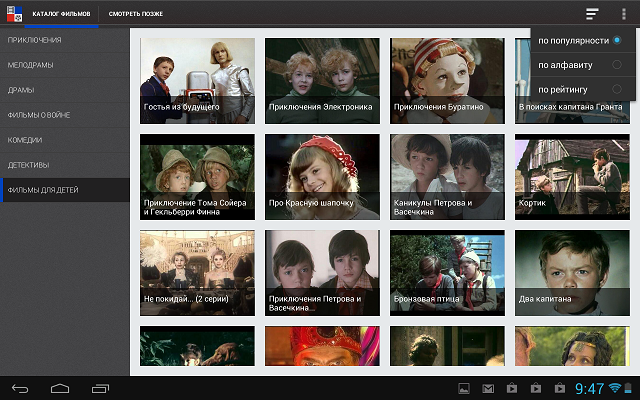Tap the Wi-Fi status icon
This screenshot has height=400, width=640.
(614, 388)
